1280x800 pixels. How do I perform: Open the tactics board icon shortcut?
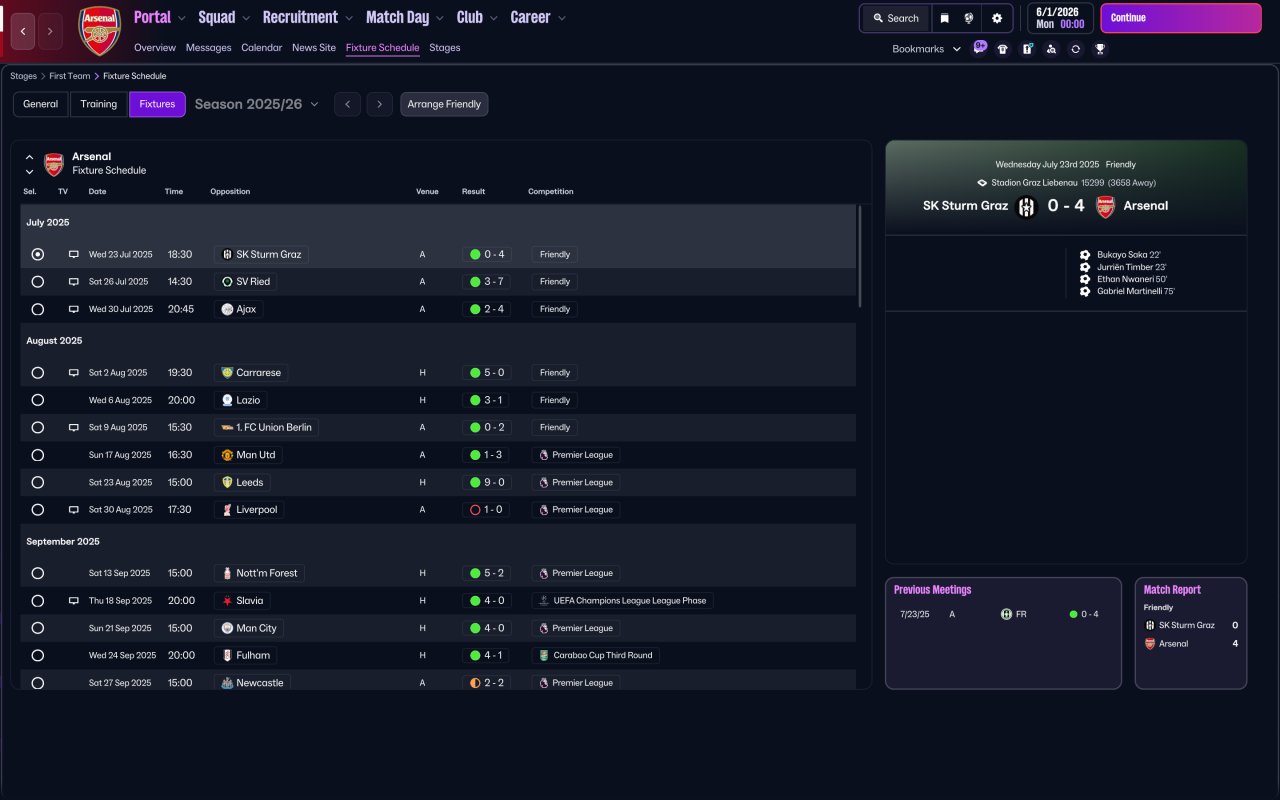click(1027, 49)
